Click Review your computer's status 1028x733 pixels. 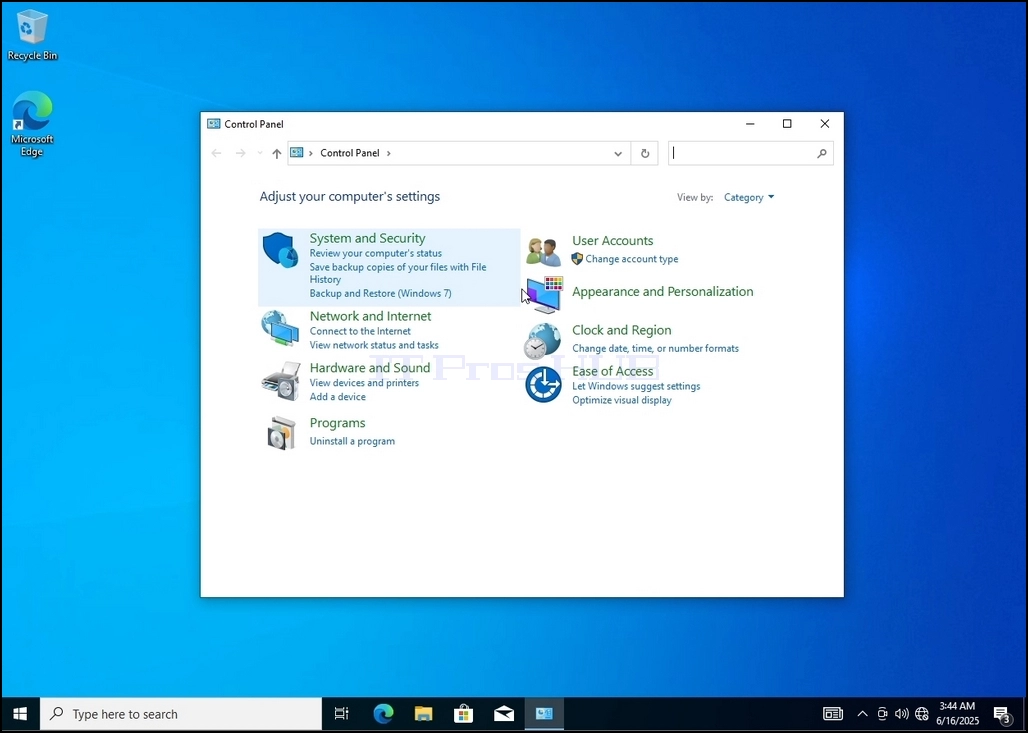point(376,253)
